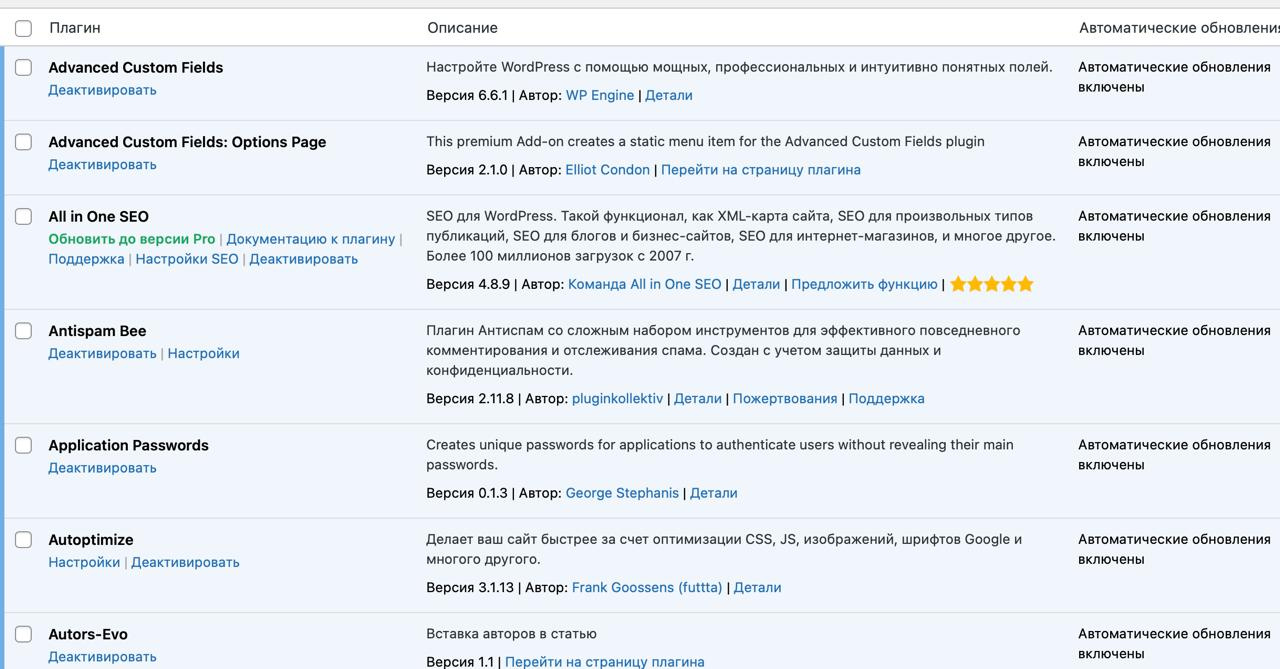Click Пожертвования link for Antispam Bee
Image resolution: width=1280 pixels, height=669 pixels.
[x=784, y=399]
